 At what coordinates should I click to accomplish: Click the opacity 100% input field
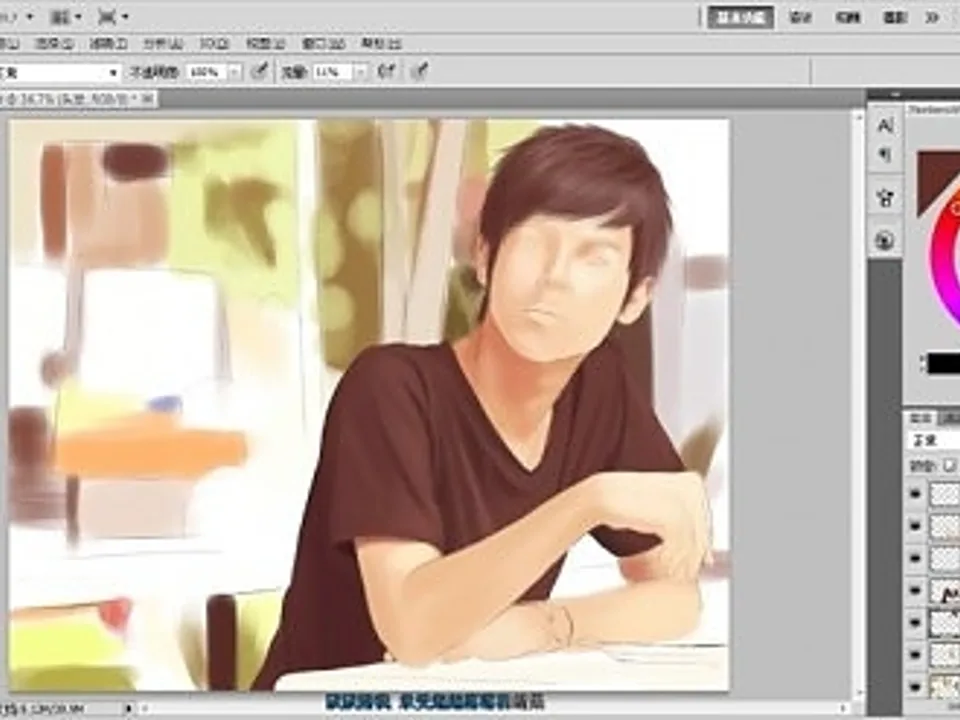204,72
